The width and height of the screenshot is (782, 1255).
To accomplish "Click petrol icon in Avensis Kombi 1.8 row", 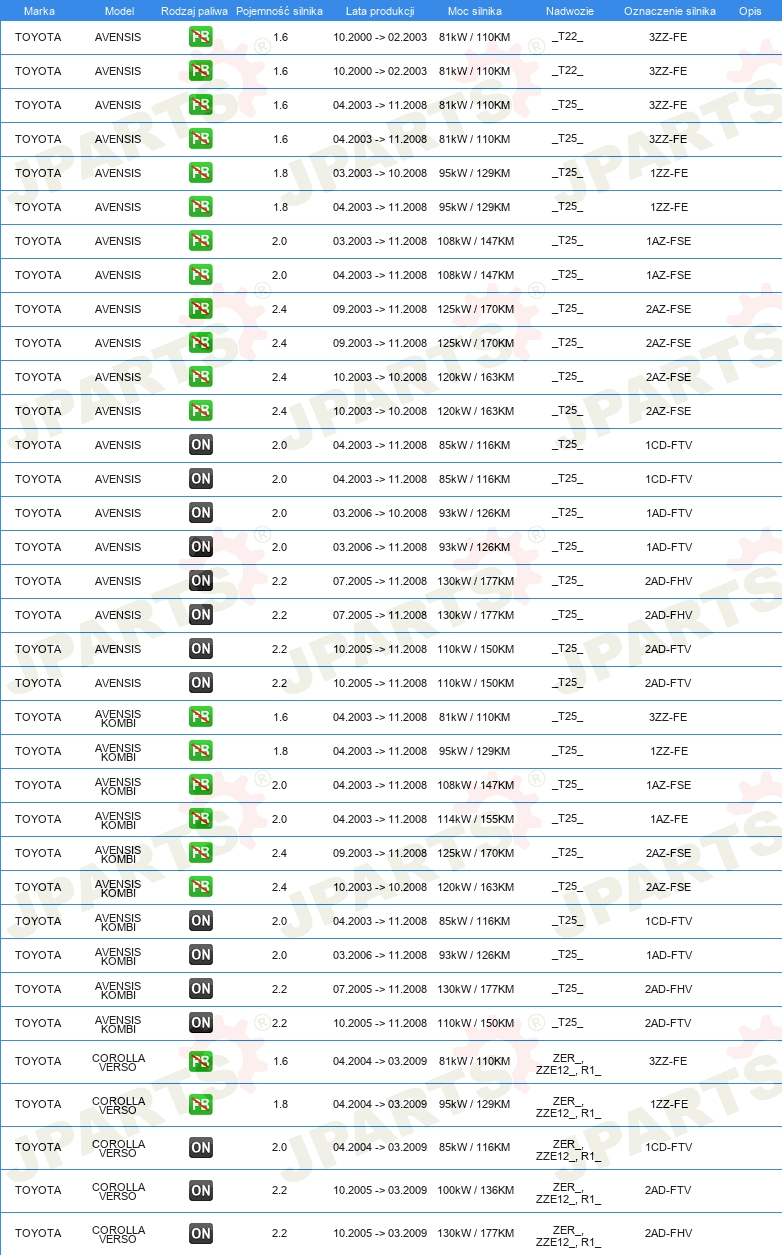I will (201, 751).
